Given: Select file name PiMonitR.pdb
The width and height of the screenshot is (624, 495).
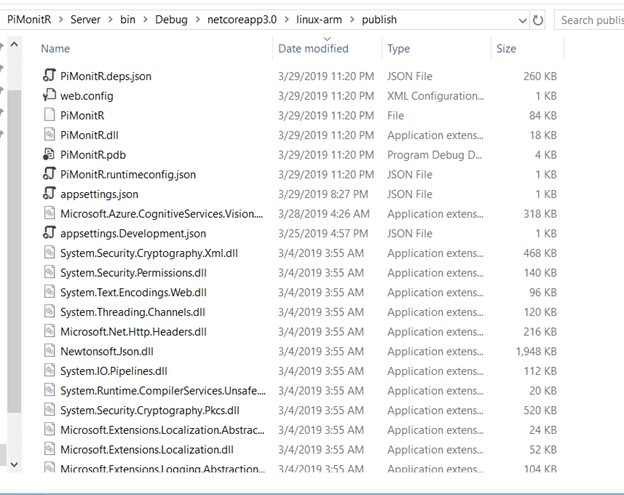Looking at the screenshot, I should 93,155.
